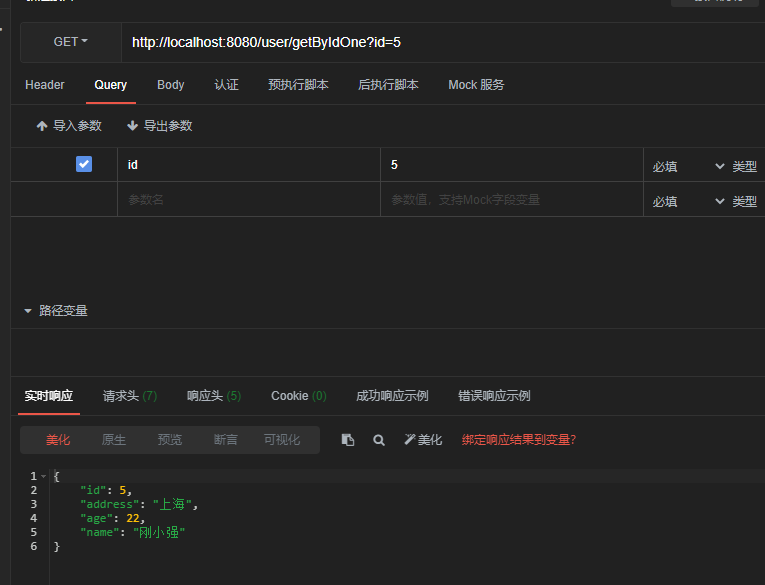Click 绑定响应结果到变量 link
Image resolution: width=765 pixels, height=585 pixels.
point(519,440)
